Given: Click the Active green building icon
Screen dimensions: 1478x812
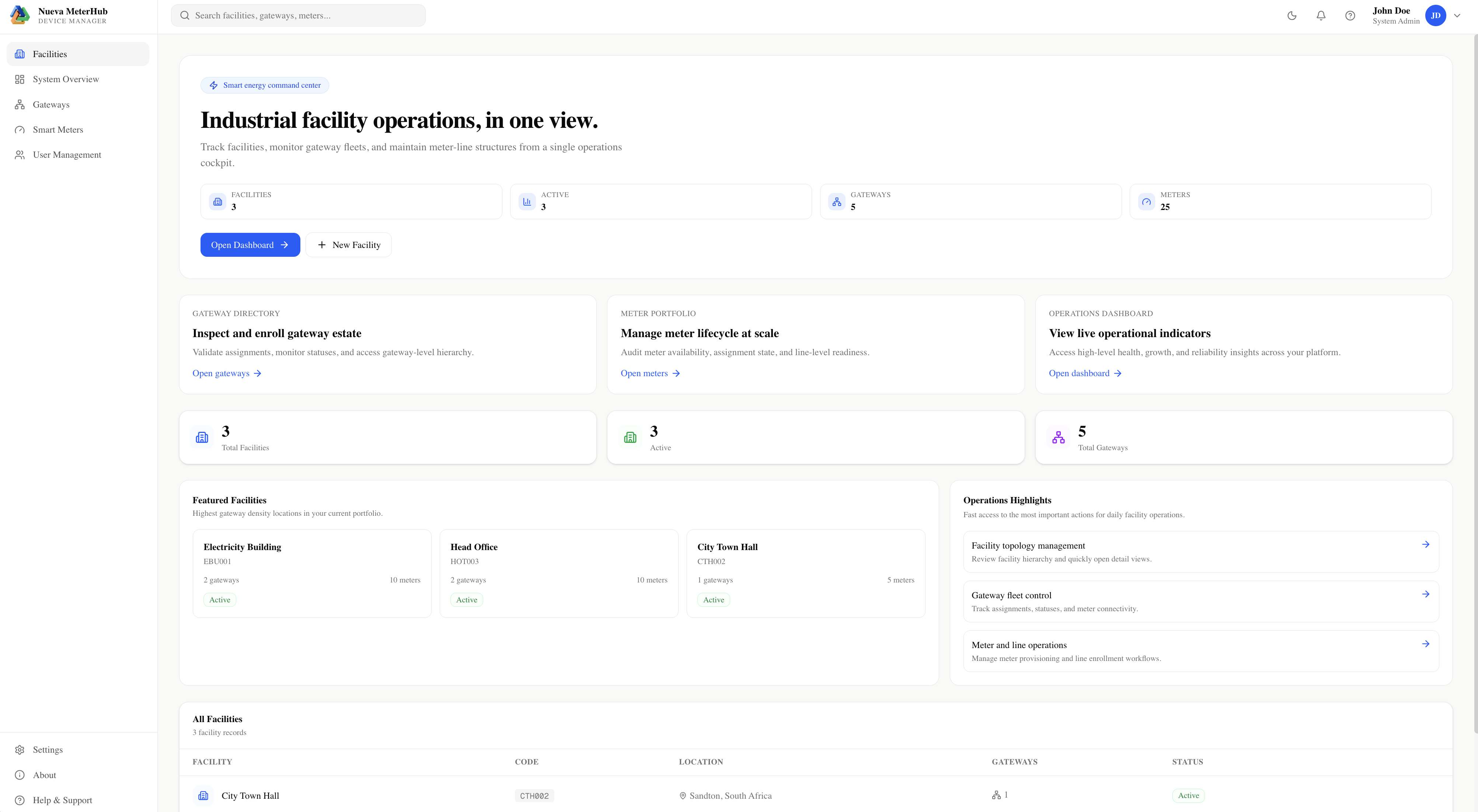Looking at the screenshot, I should 630,438.
